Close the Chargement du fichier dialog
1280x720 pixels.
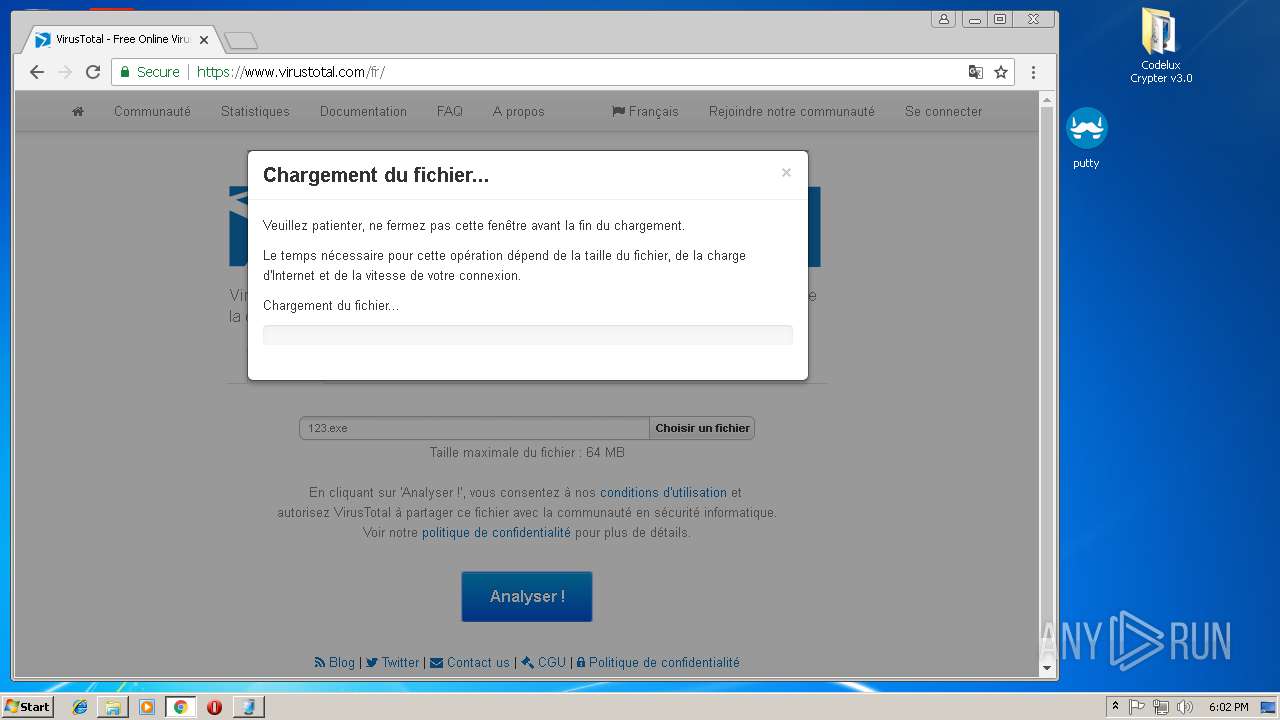(786, 173)
